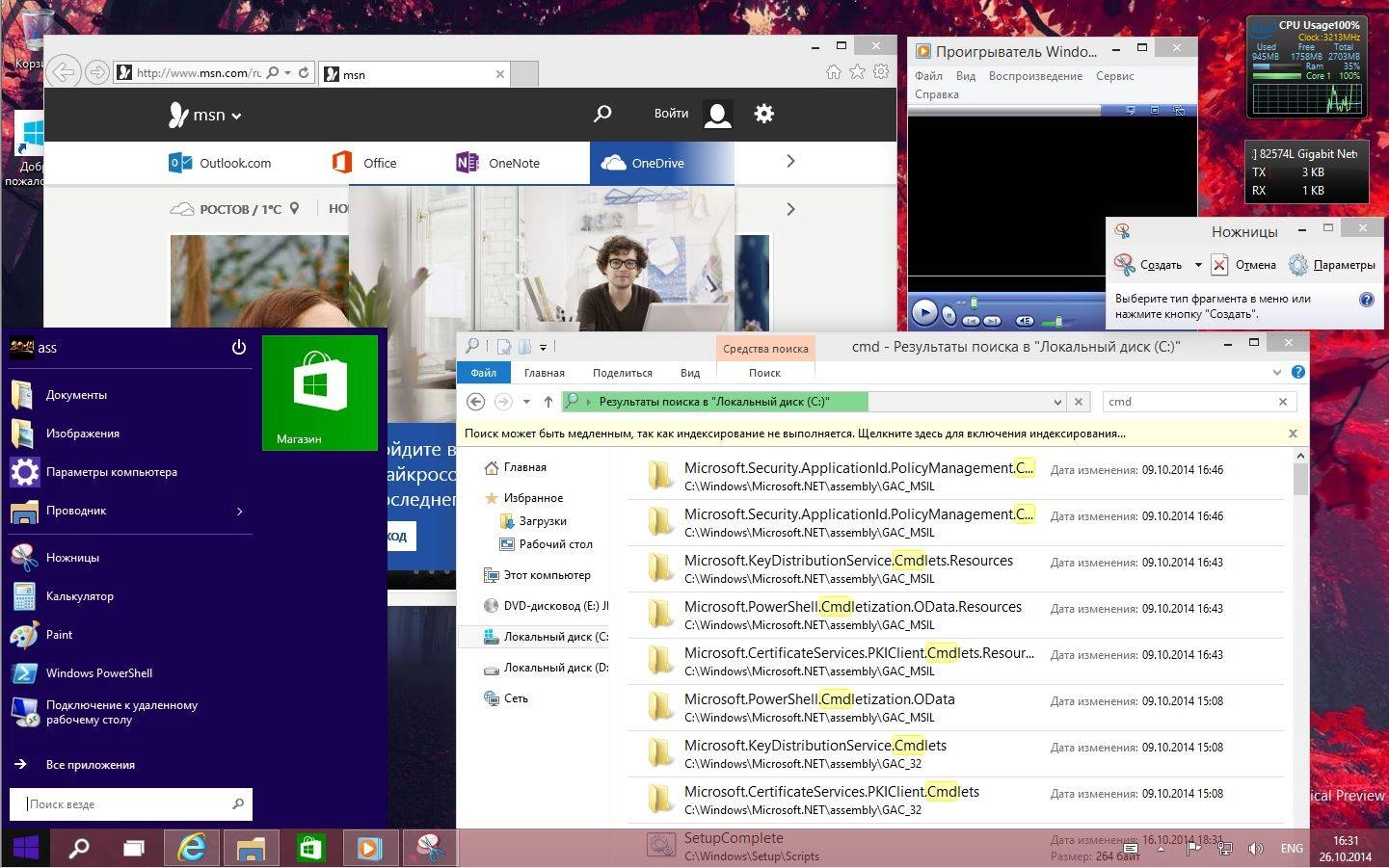Select Поиск ribbon tab in Explorer

click(764, 373)
